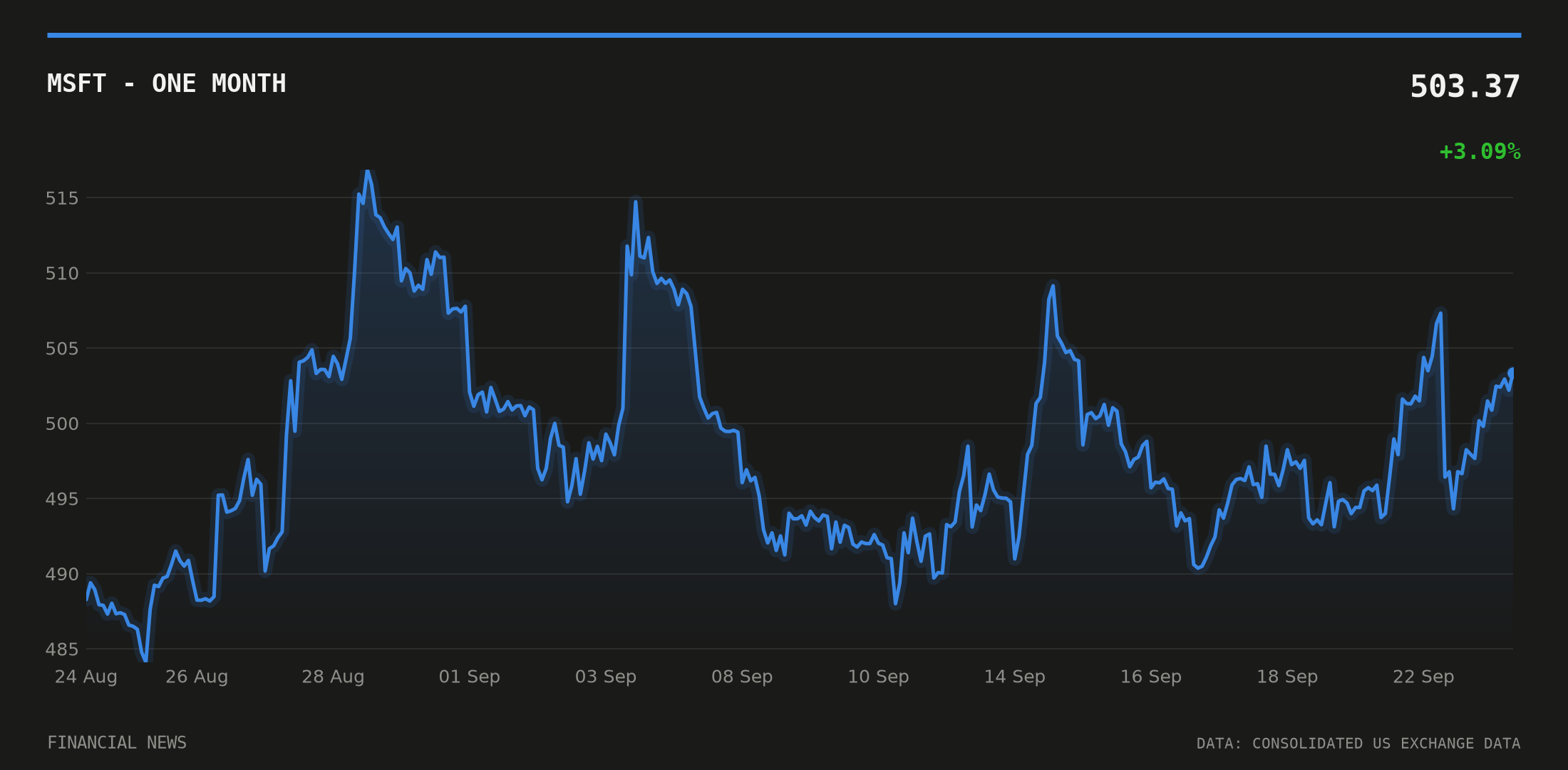Click the 510 y-axis label
1568x770 pixels.
[x=62, y=274]
